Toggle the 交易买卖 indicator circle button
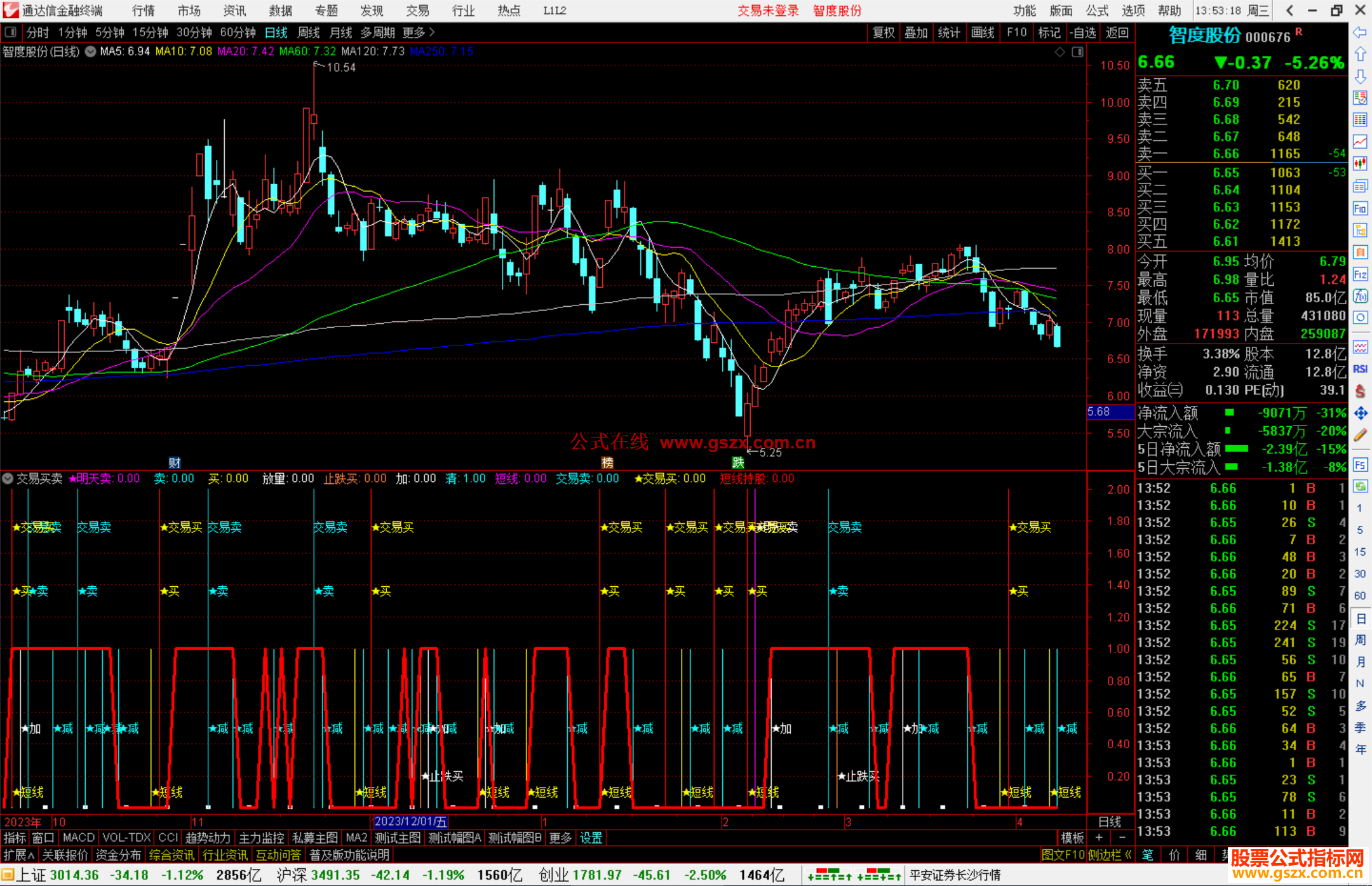 (x=8, y=478)
